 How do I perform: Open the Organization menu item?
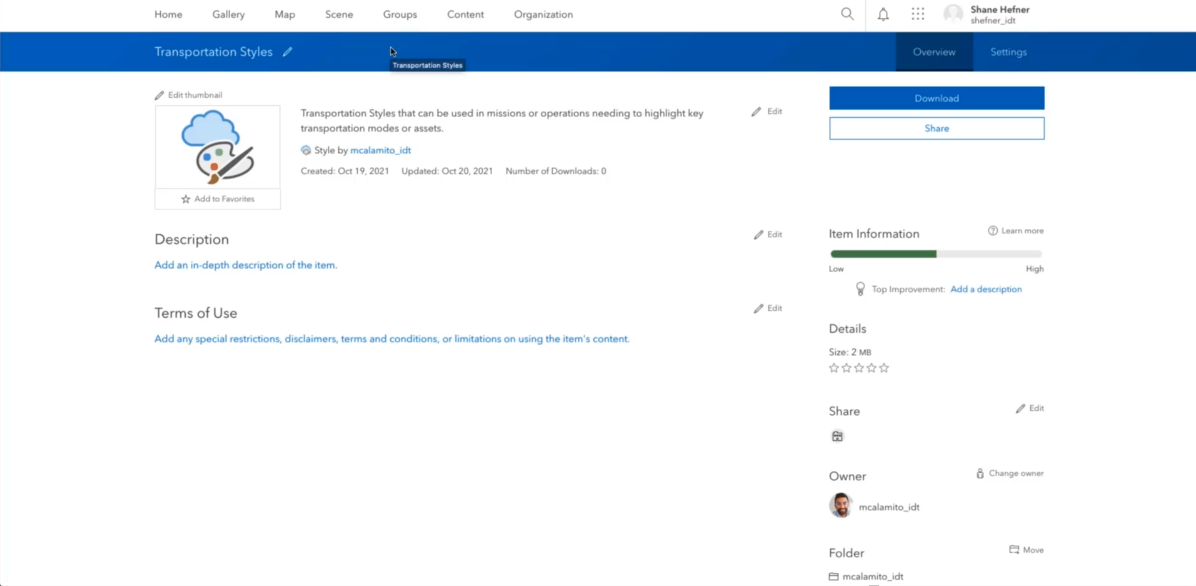[x=543, y=14]
